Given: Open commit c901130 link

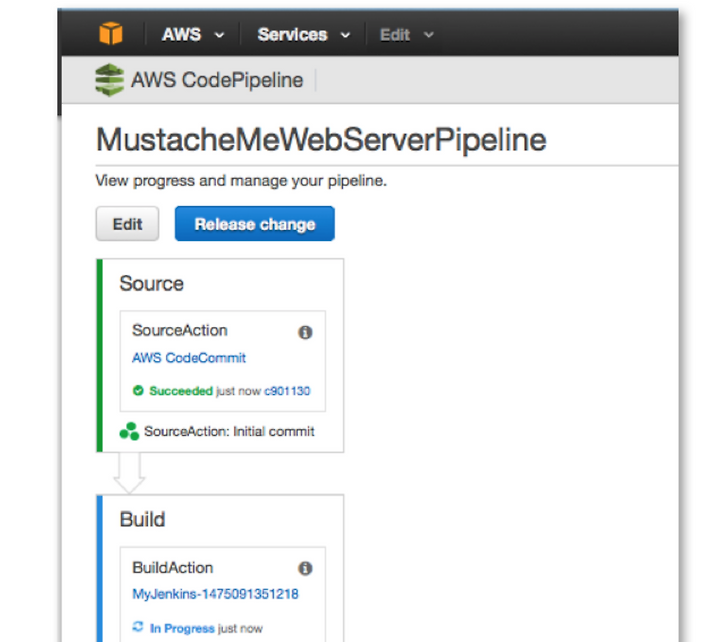Looking at the screenshot, I should coord(287,391).
